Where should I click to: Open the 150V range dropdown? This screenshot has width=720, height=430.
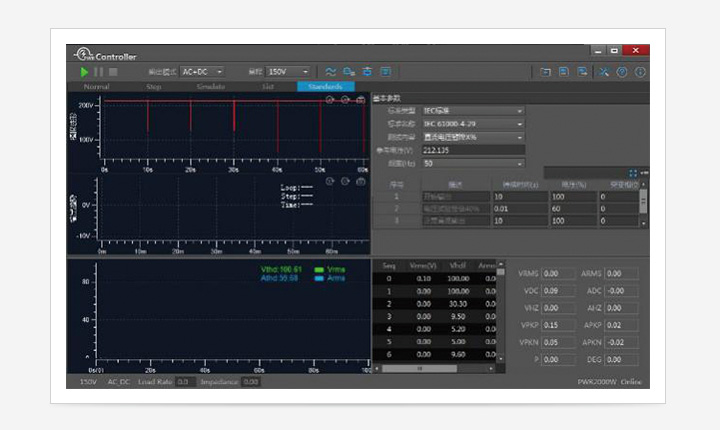coord(292,72)
